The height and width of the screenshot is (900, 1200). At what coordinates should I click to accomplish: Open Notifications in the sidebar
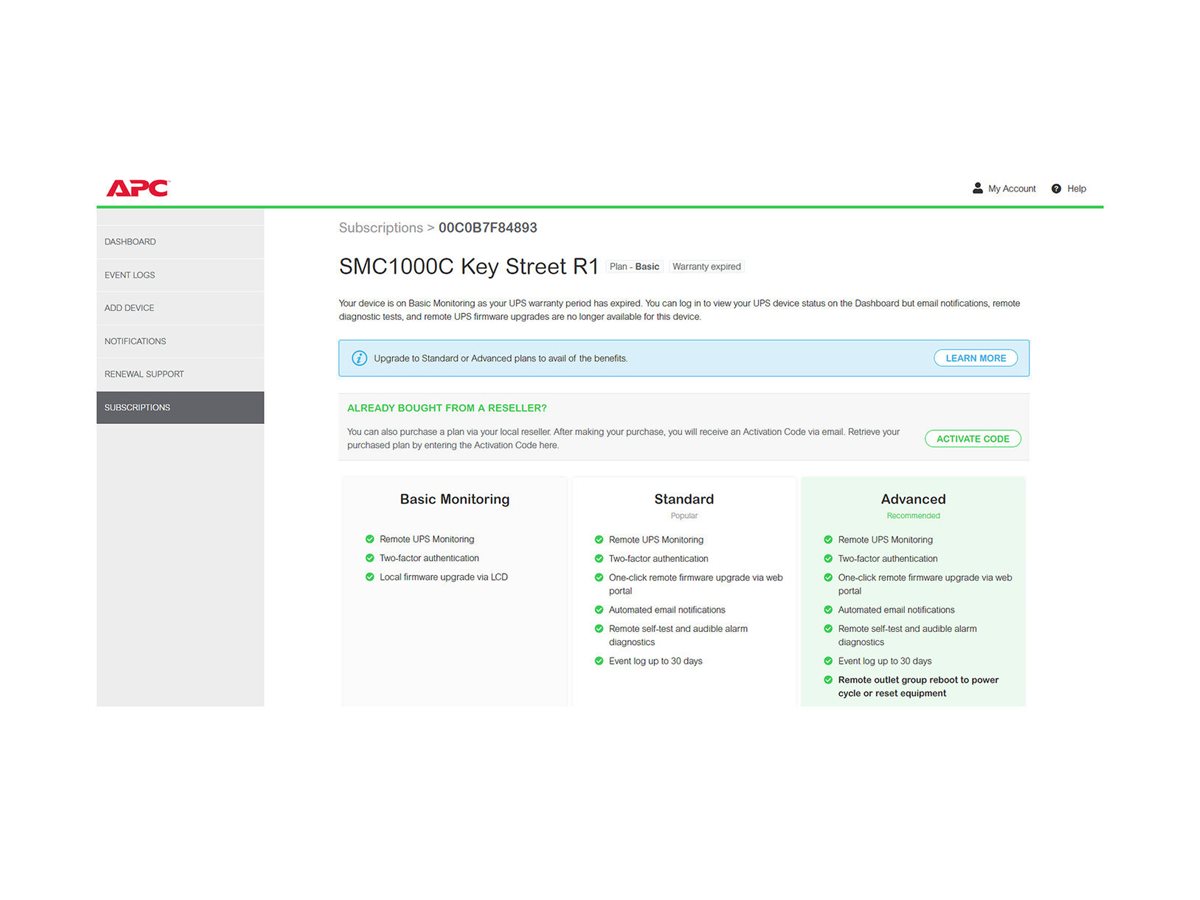tap(135, 341)
